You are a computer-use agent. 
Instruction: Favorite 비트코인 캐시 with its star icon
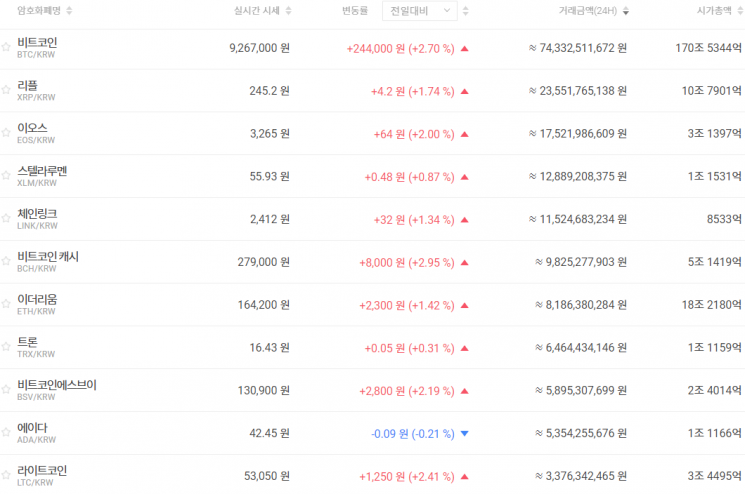6,261
